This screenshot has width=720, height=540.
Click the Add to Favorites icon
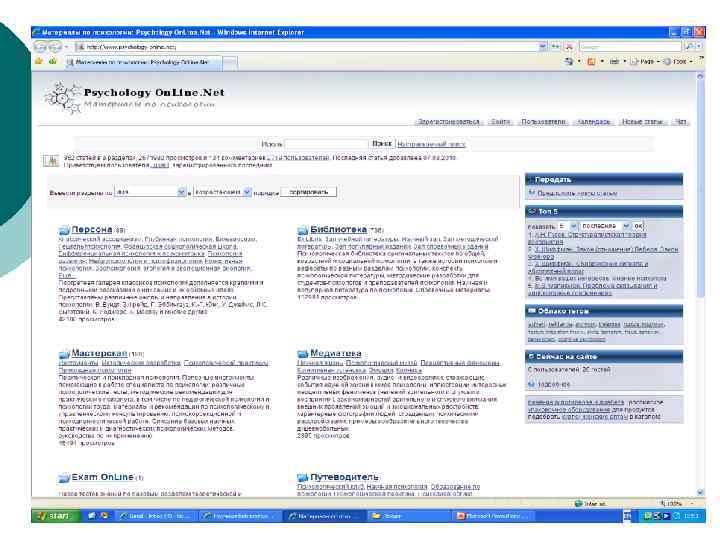click(53, 61)
